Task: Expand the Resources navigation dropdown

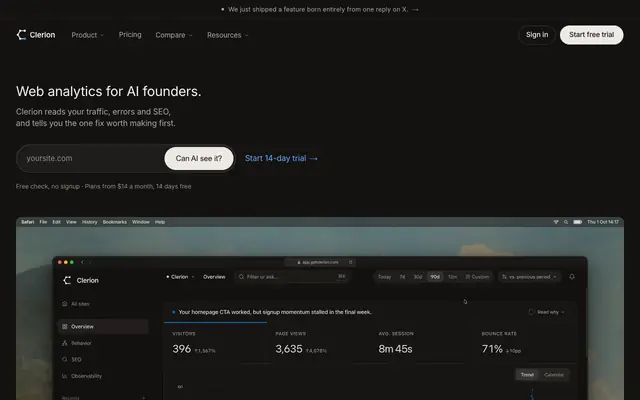Action: point(227,35)
